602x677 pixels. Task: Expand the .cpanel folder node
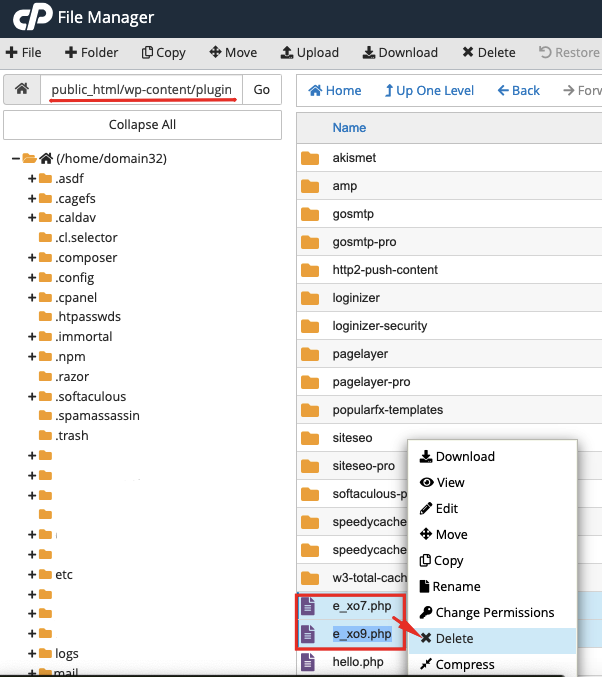(x=32, y=297)
